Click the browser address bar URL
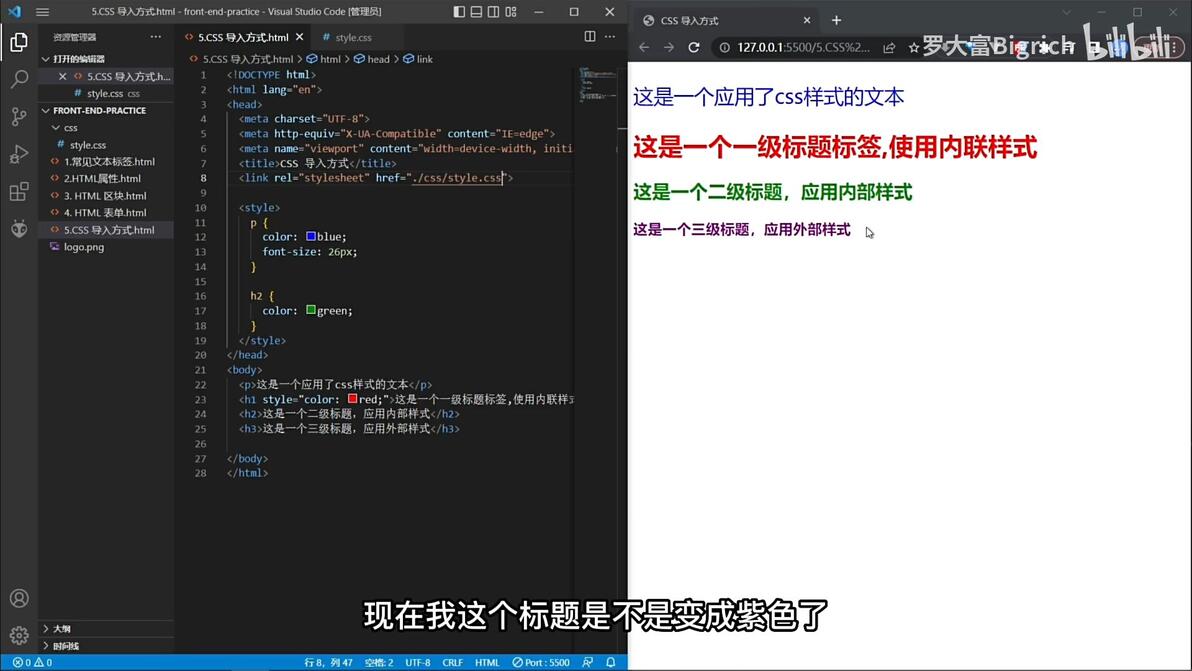This screenshot has height=671, width=1192. [x=803, y=47]
